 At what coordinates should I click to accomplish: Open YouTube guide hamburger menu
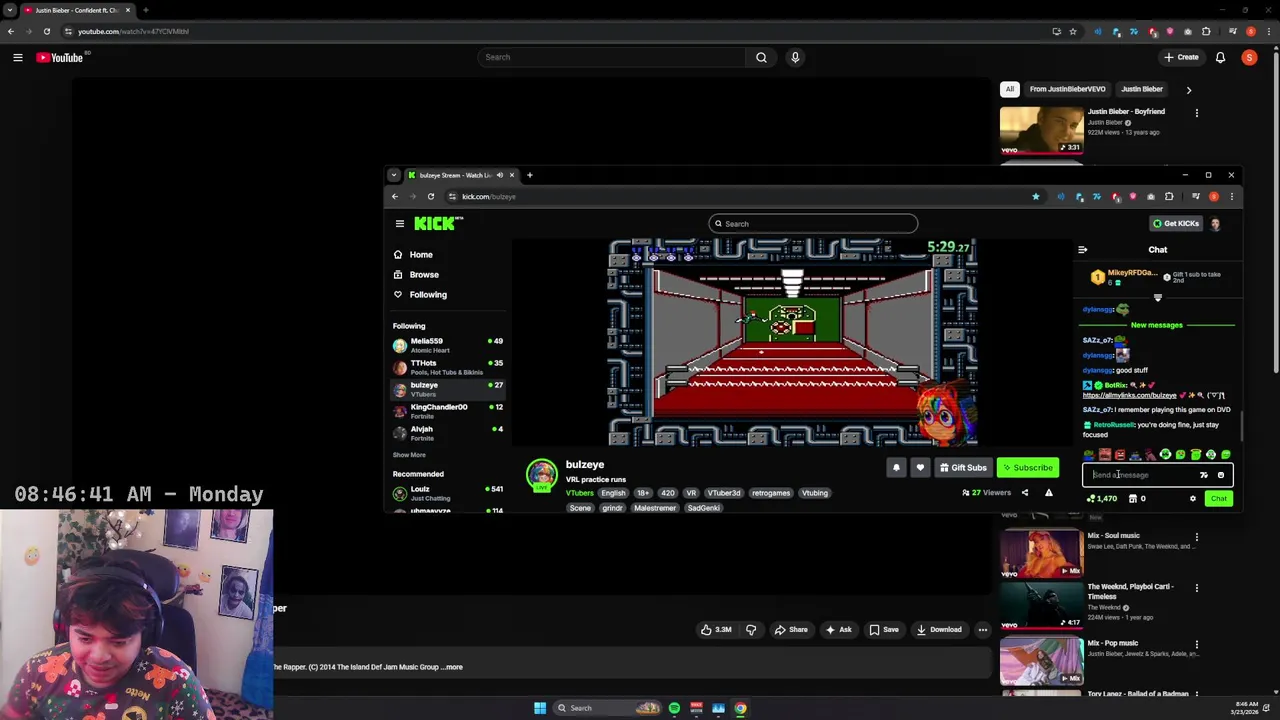[17, 58]
